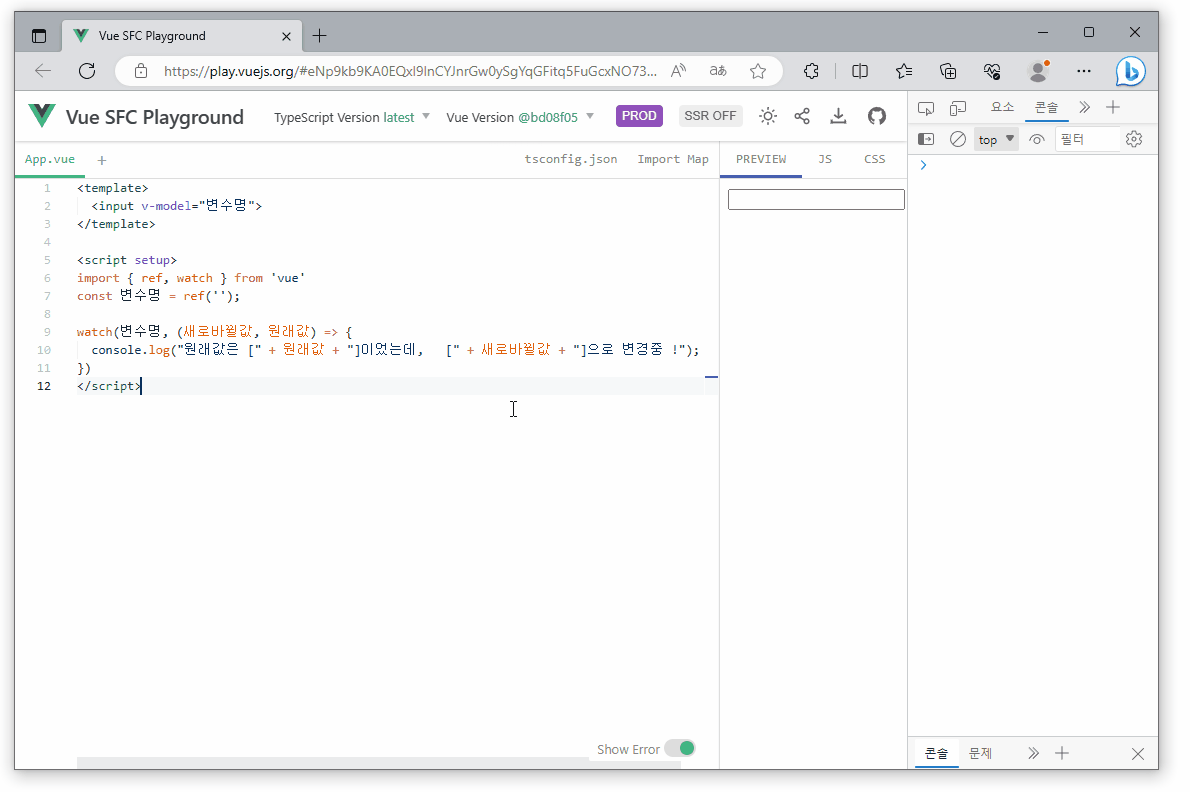The image size is (1190, 792).
Task: Switch to the JS output tab
Action: [825, 159]
